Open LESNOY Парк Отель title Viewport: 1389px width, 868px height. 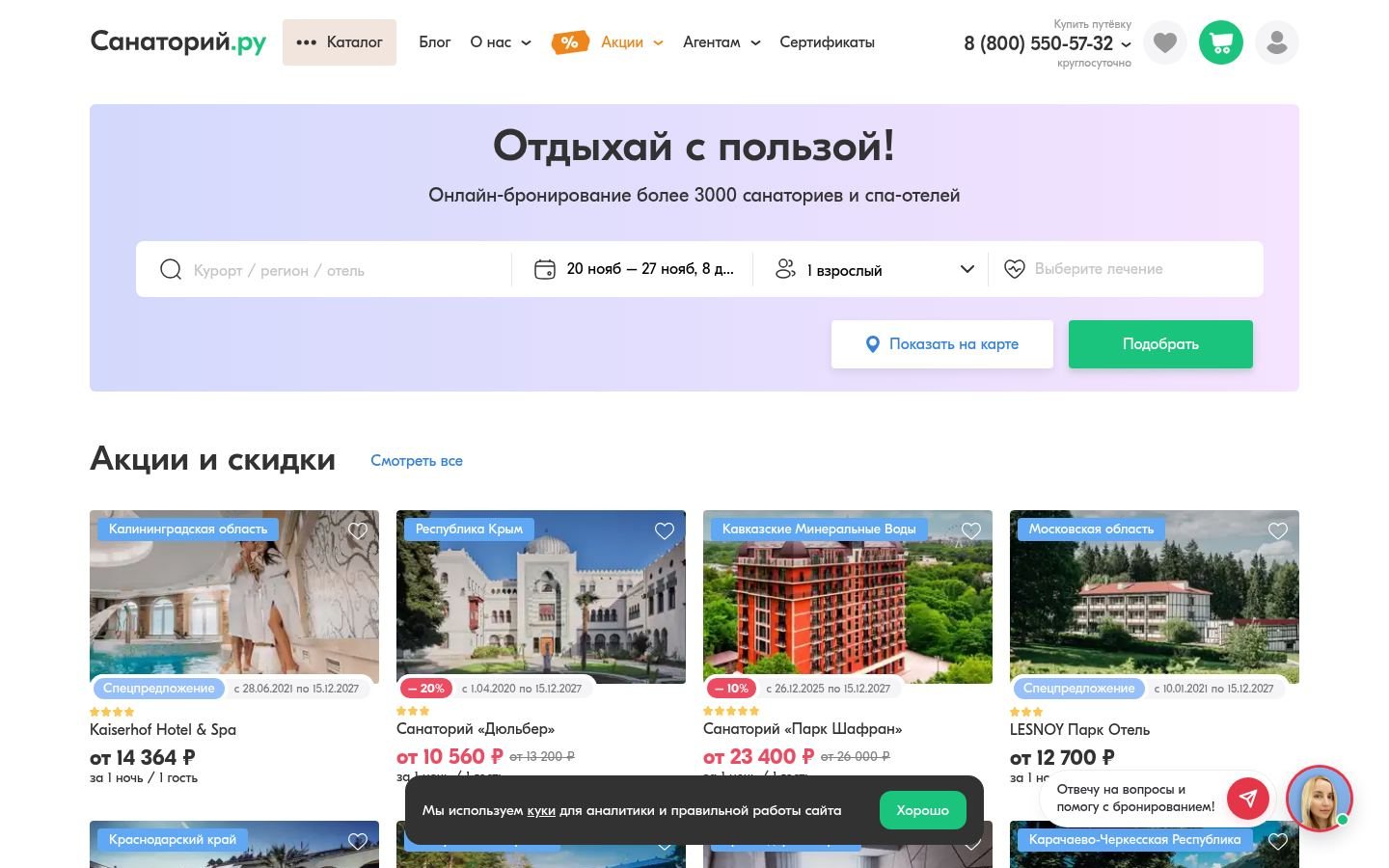[x=1079, y=730]
